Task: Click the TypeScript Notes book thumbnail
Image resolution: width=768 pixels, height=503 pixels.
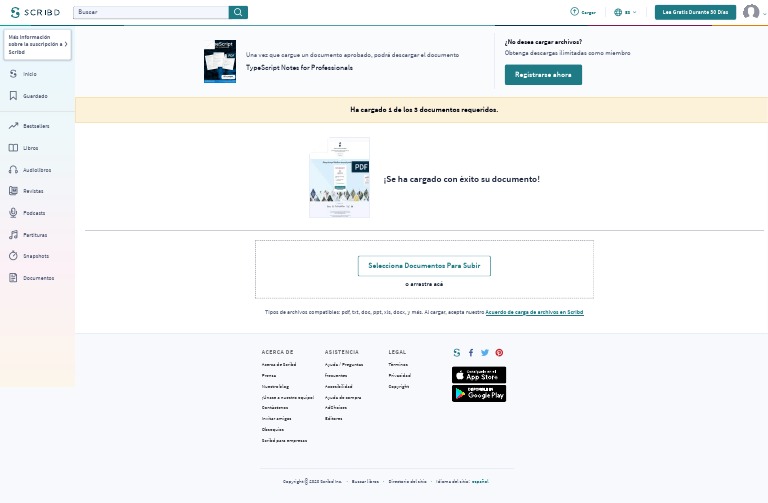Action: tap(220, 61)
